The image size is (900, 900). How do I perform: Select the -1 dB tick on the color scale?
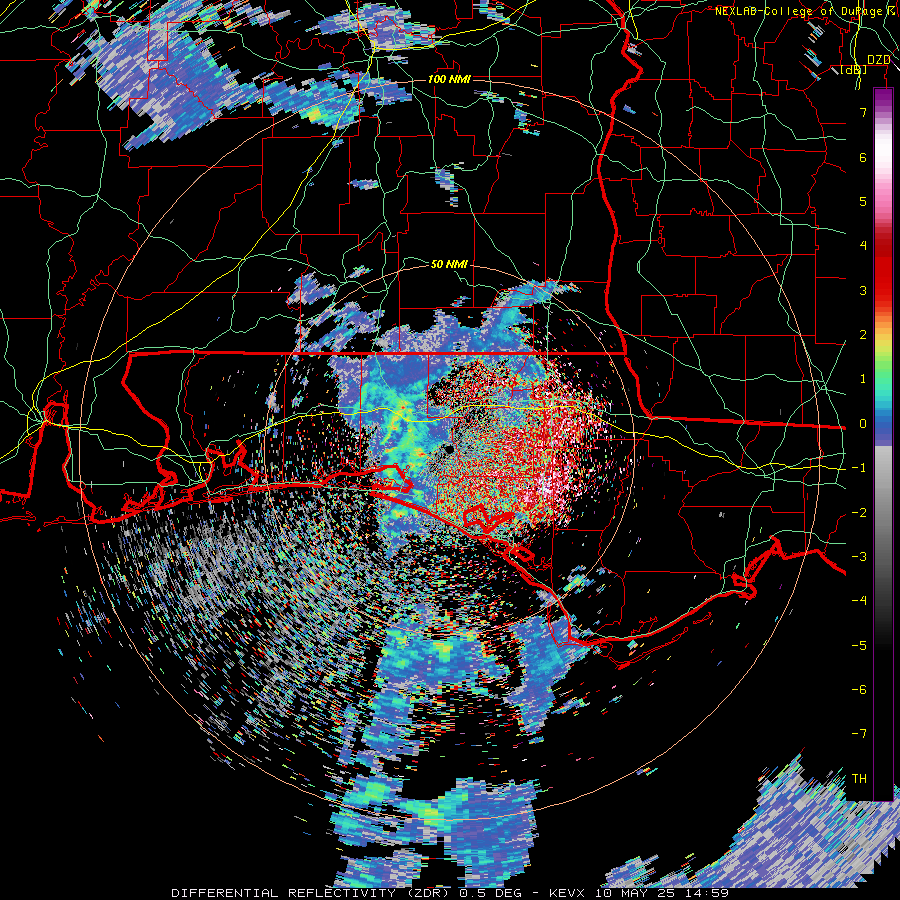[x=859, y=468]
